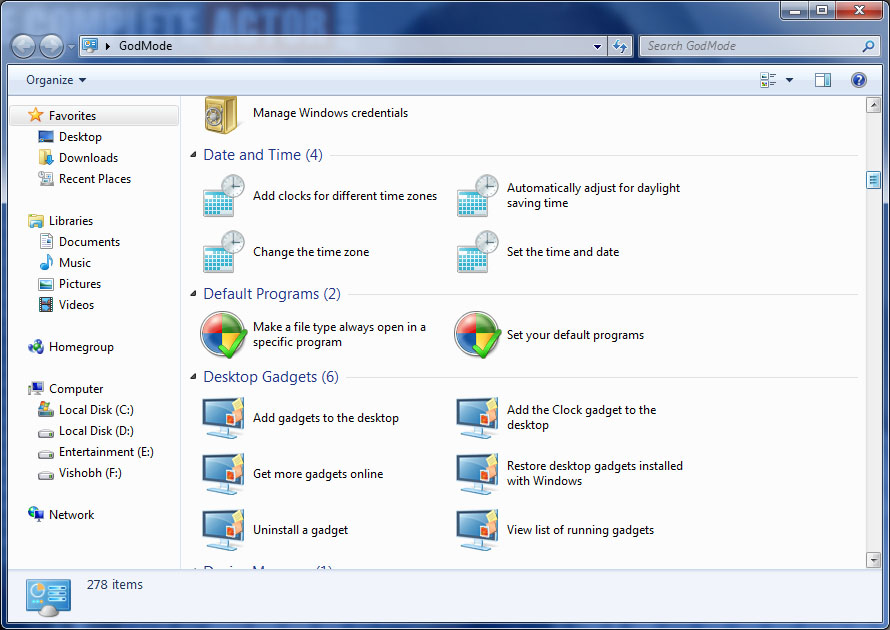The height and width of the screenshot is (630, 890).
Task: Click the vertical scrollbar up arrow
Action: coord(873,105)
